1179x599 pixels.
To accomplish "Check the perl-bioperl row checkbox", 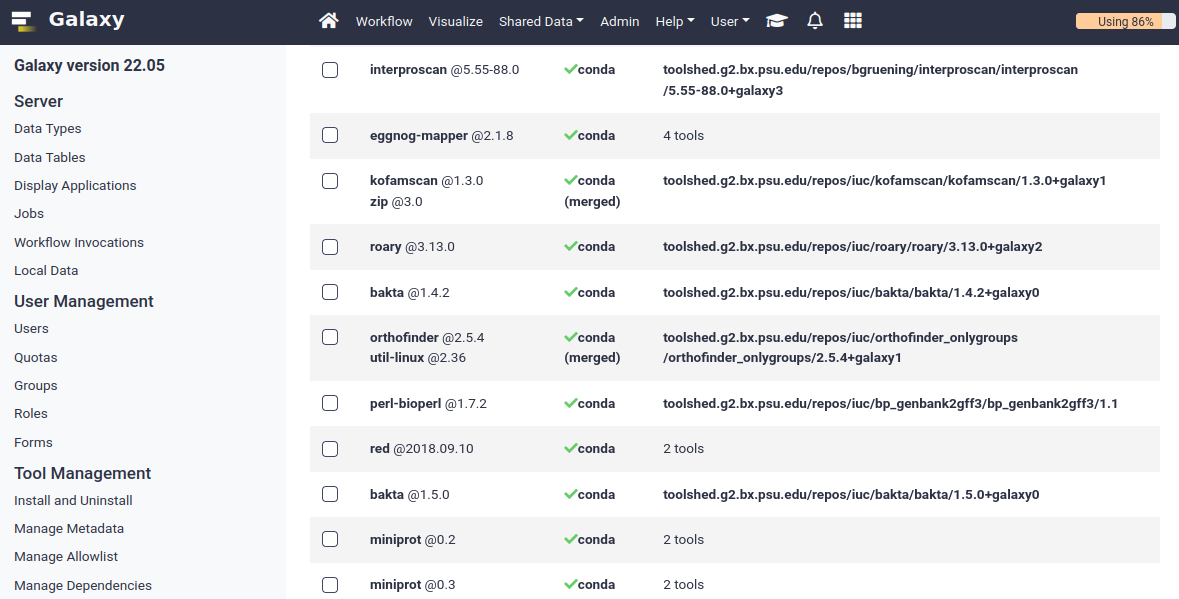I will coord(330,404).
